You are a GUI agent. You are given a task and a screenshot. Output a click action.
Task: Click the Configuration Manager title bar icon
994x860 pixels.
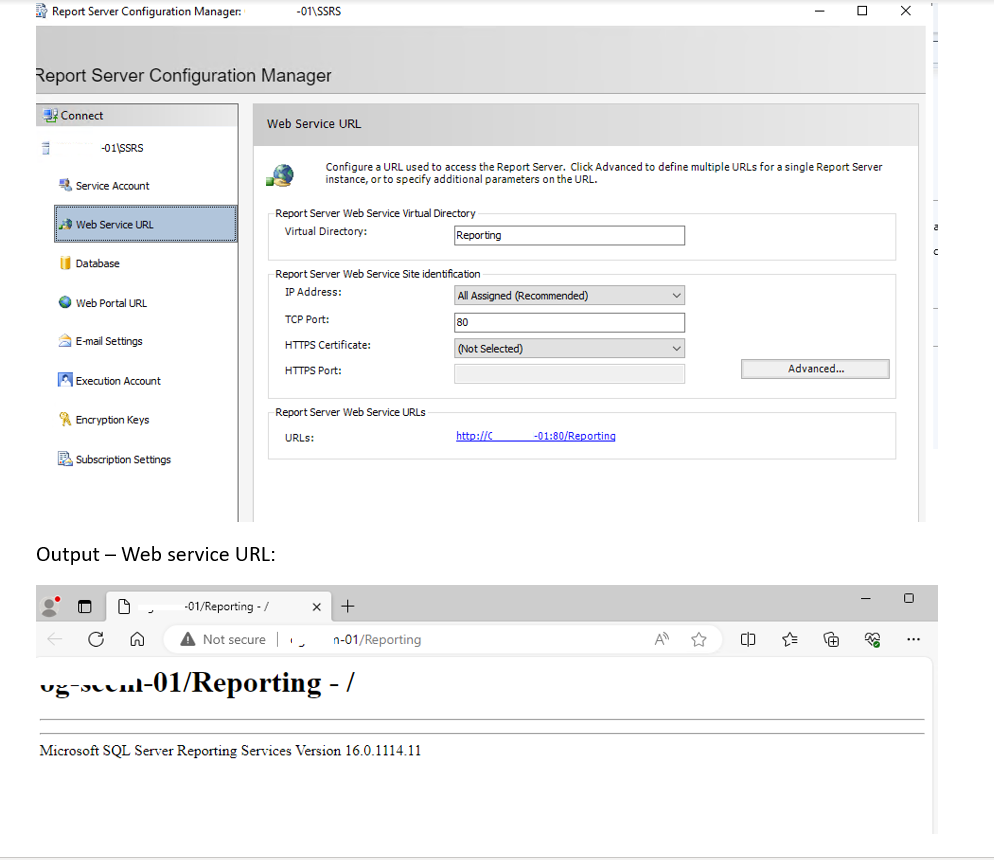(x=41, y=11)
